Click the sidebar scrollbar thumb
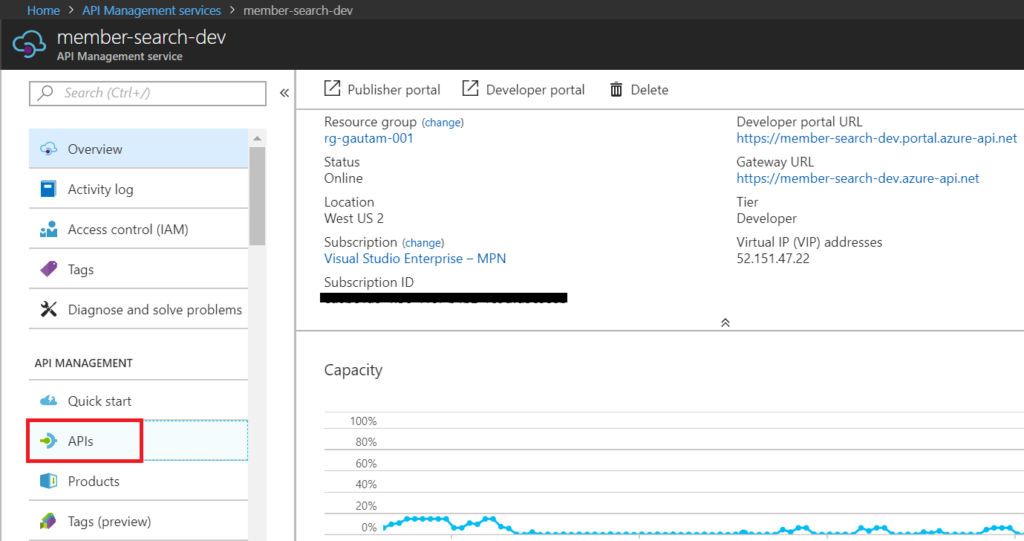This screenshot has width=1024, height=541. tap(257, 196)
